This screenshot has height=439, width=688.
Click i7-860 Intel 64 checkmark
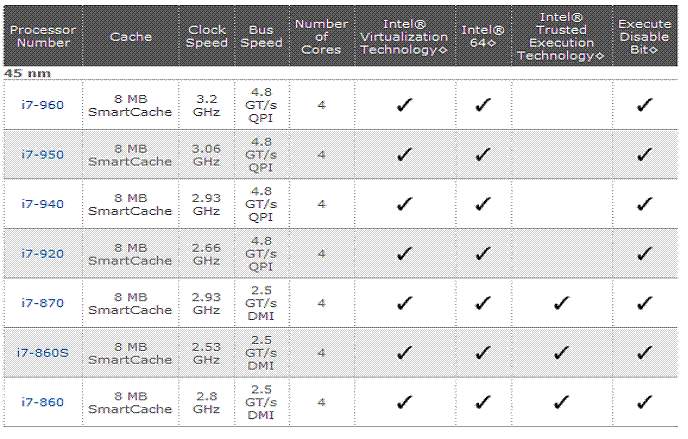(483, 402)
